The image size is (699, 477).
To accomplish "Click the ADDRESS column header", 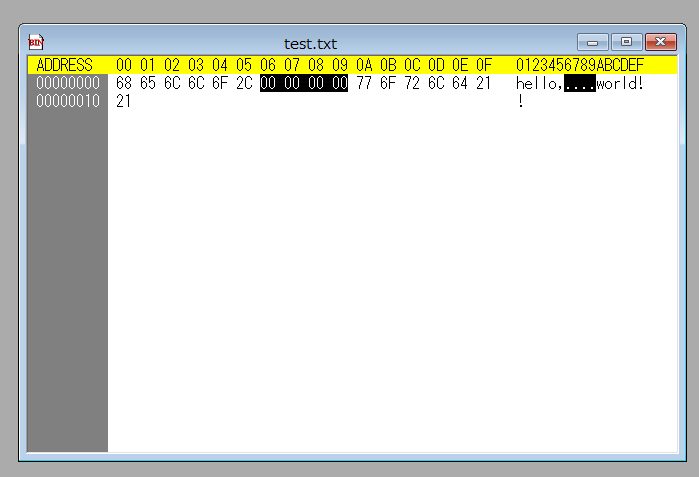I will (64, 65).
